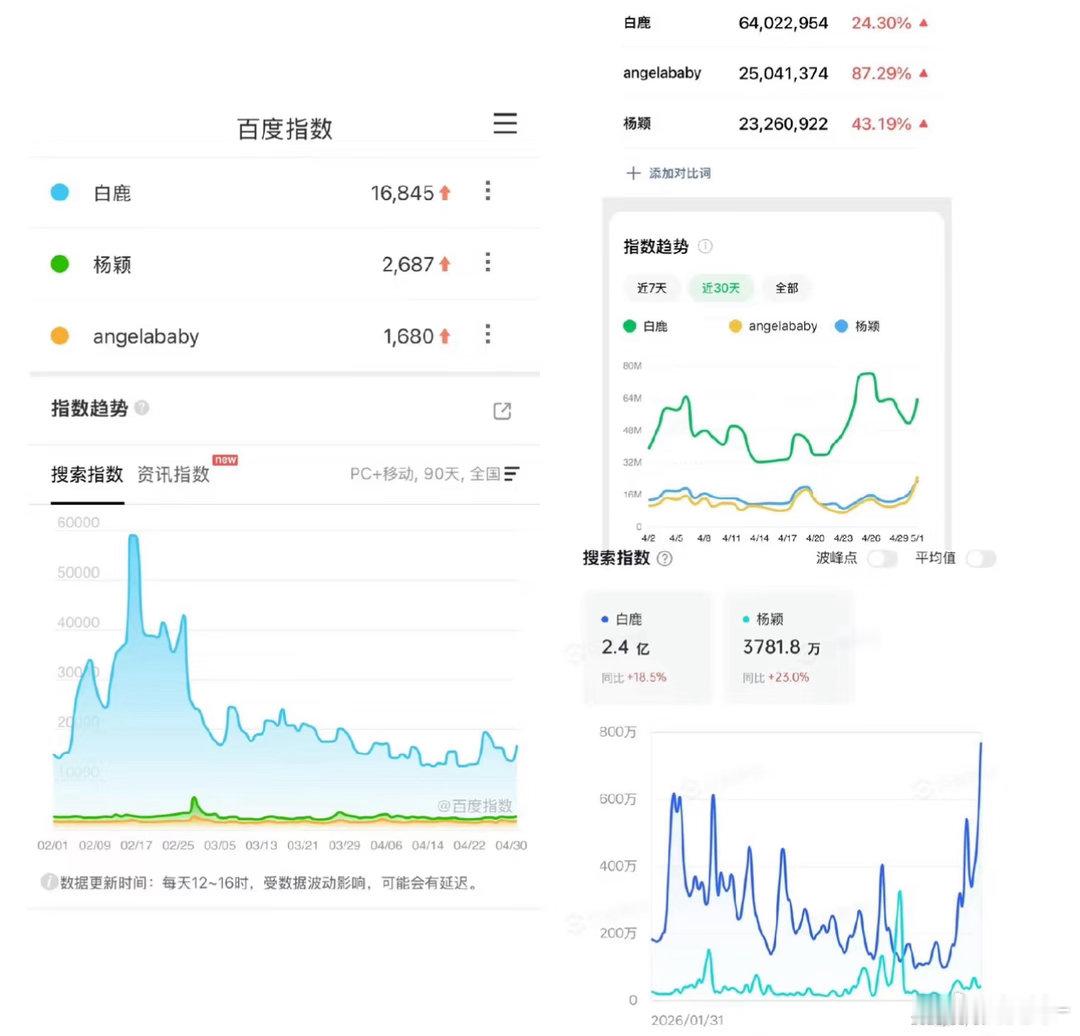Click the help icon beside 指数趋势 on left
Screen dimensions: 1080x1036
(142, 408)
